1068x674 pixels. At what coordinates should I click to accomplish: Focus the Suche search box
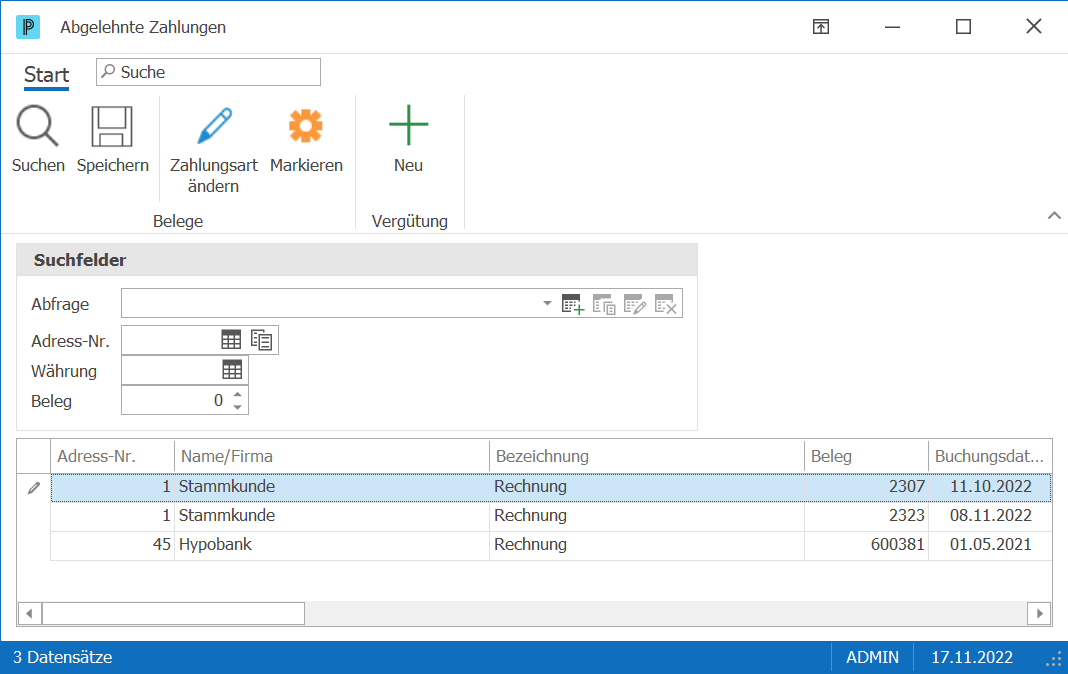pos(208,72)
